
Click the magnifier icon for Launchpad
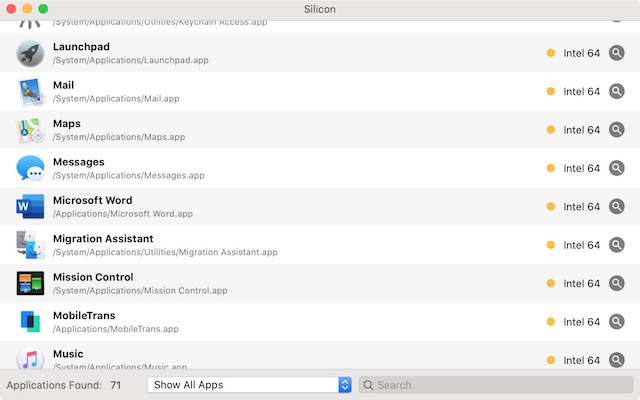(x=617, y=53)
